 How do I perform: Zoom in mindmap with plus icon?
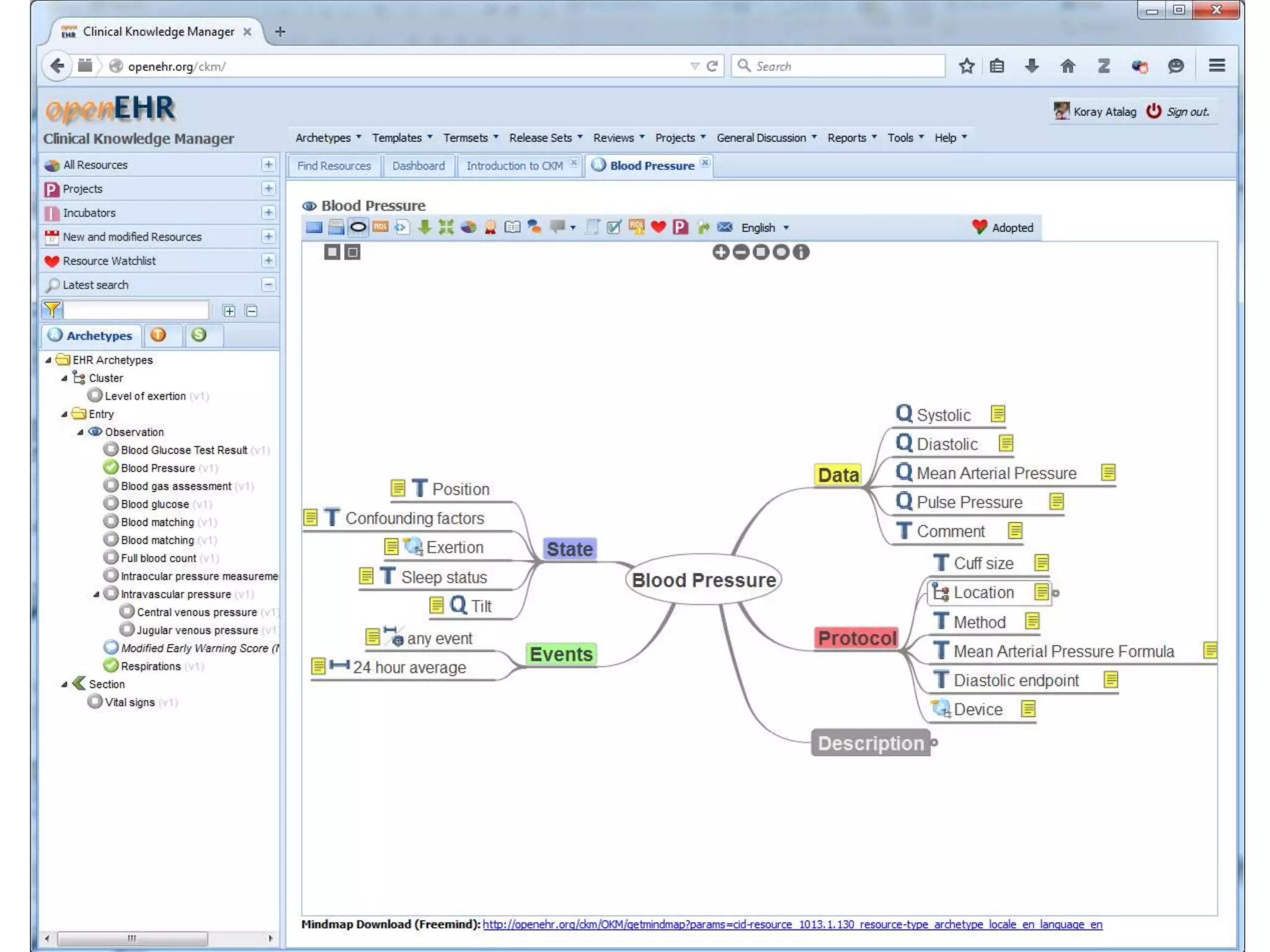click(721, 252)
